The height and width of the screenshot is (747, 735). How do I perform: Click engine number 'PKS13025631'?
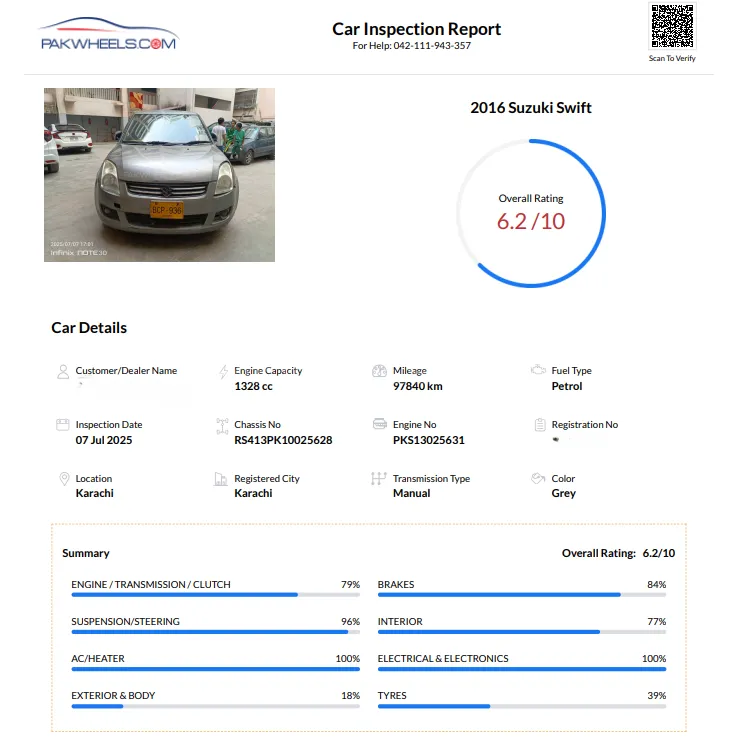[x=429, y=440]
